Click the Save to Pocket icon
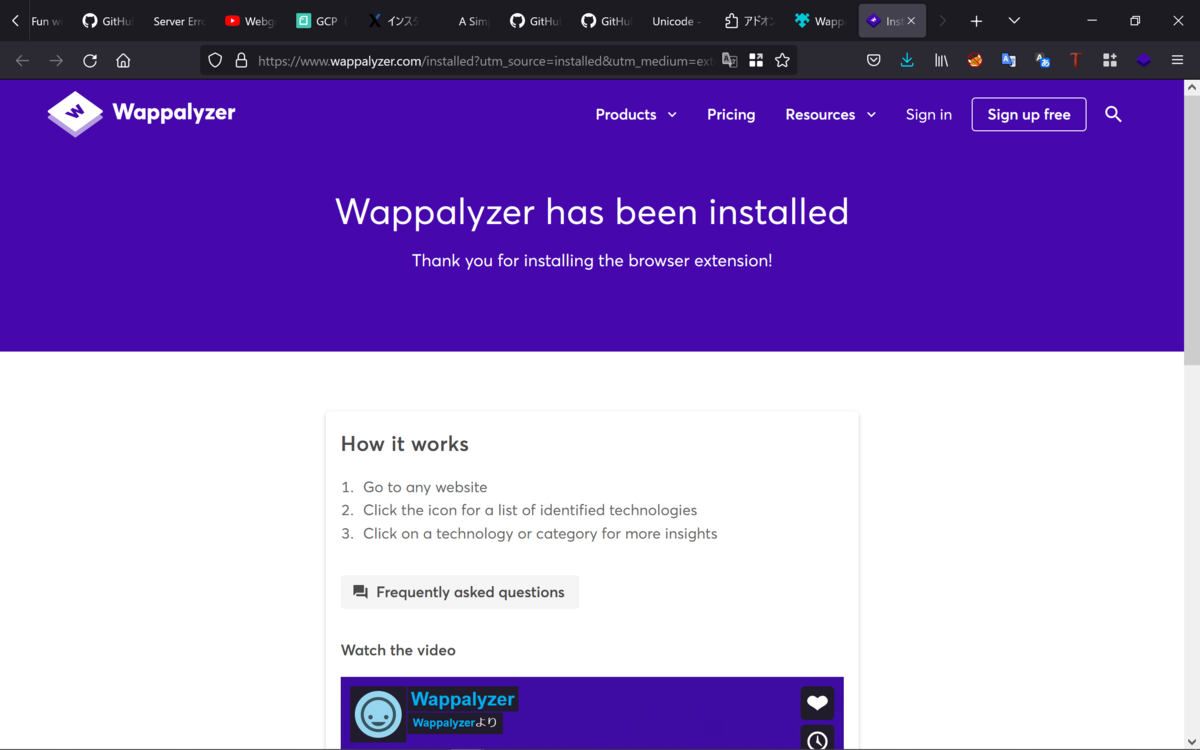Viewport: 1200px width, 750px height. click(x=873, y=61)
